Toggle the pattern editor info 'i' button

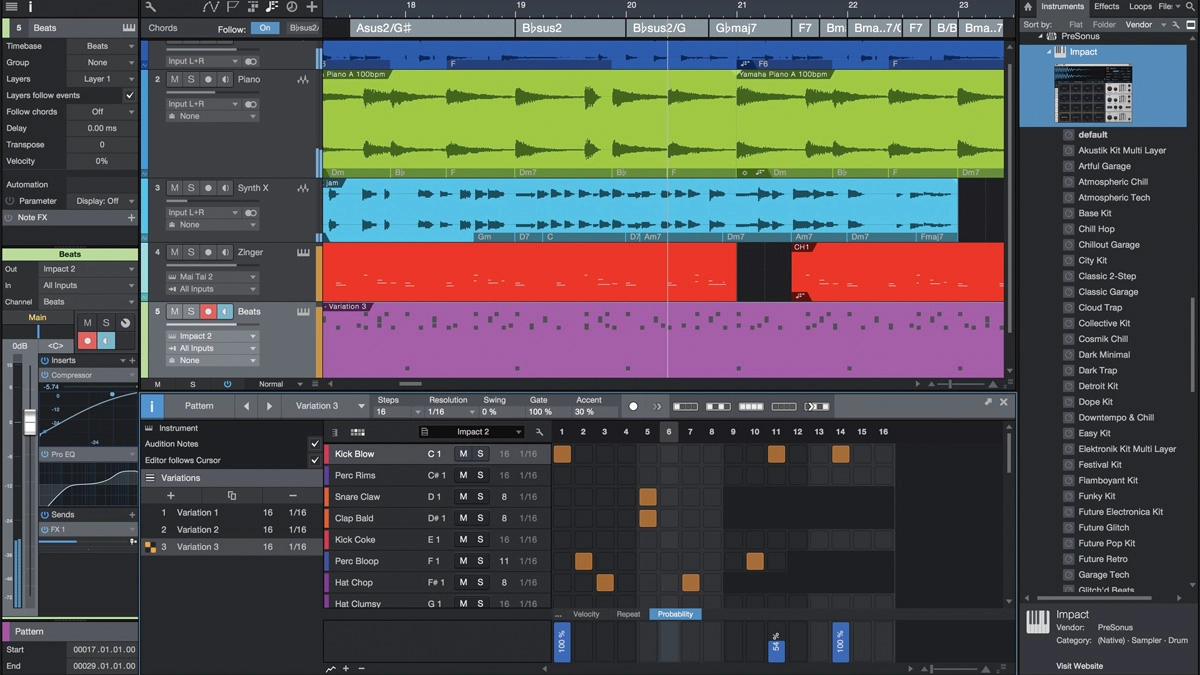click(152, 406)
